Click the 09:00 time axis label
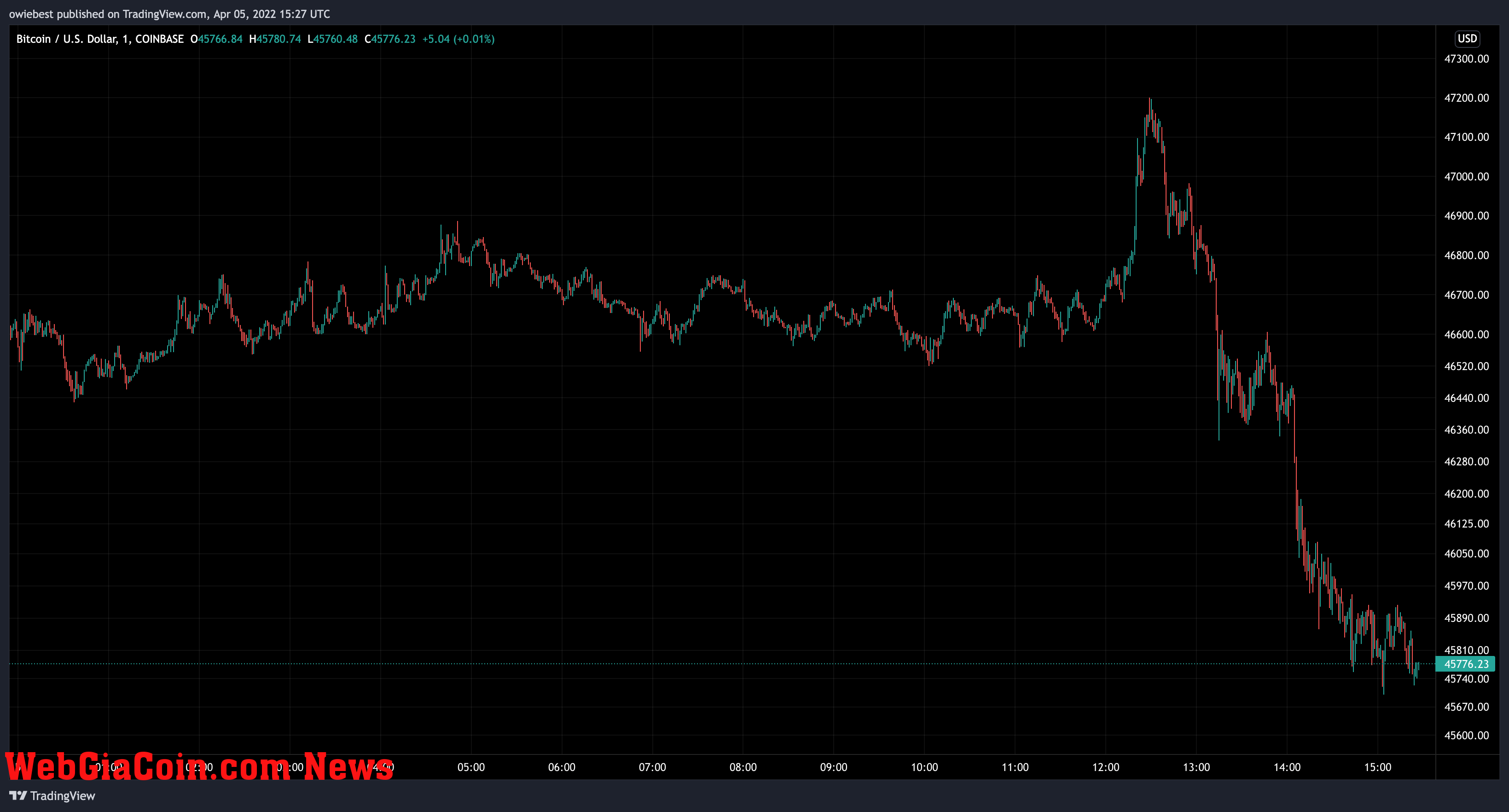The height and width of the screenshot is (812, 1509). tap(834, 767)
